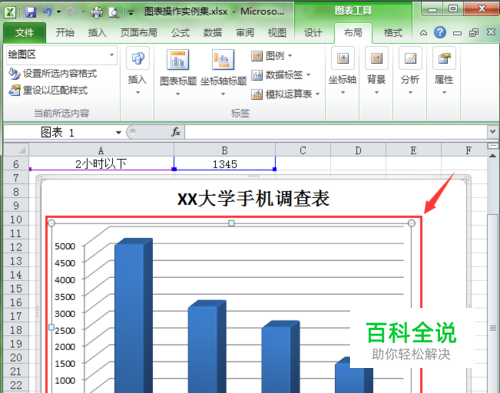Click the Undo arrow icon
This screenshot has height=393, width=500.
[x=48, y=12]
